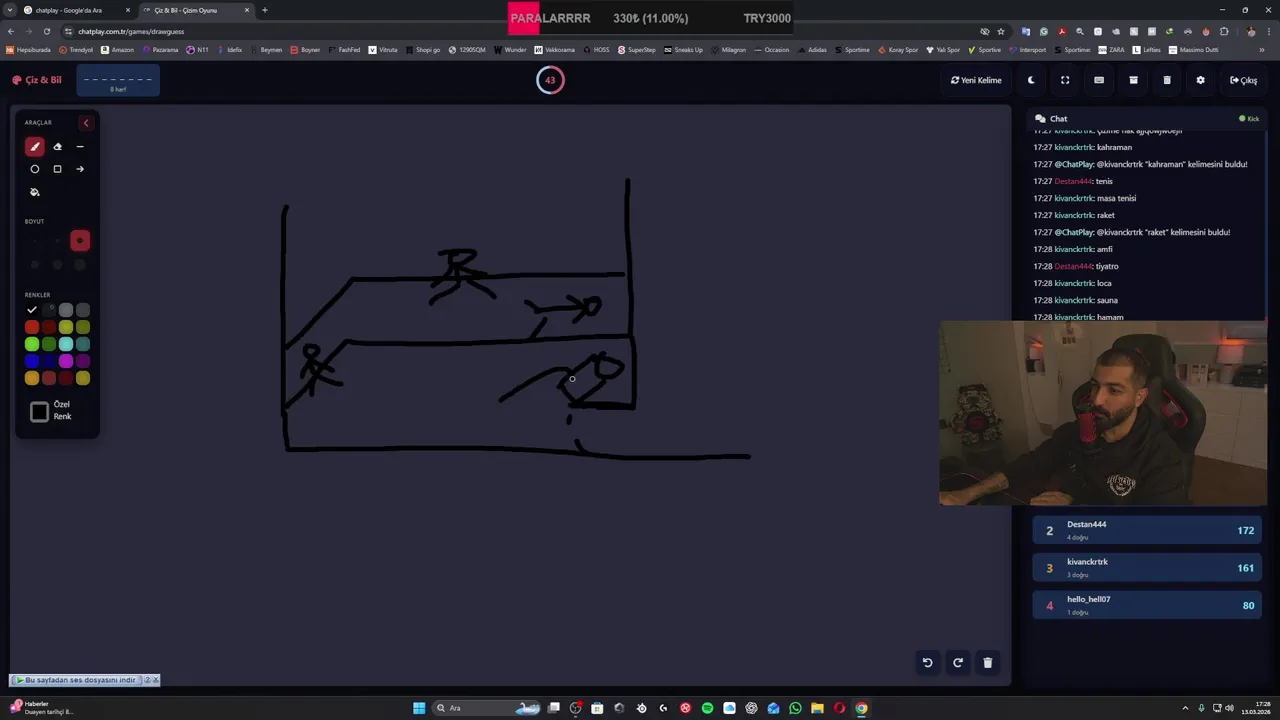The height and width of the screenshot is (720, 1280).
Task: Toggle dark mode moon icon
Action: [x=1031, y=80]
